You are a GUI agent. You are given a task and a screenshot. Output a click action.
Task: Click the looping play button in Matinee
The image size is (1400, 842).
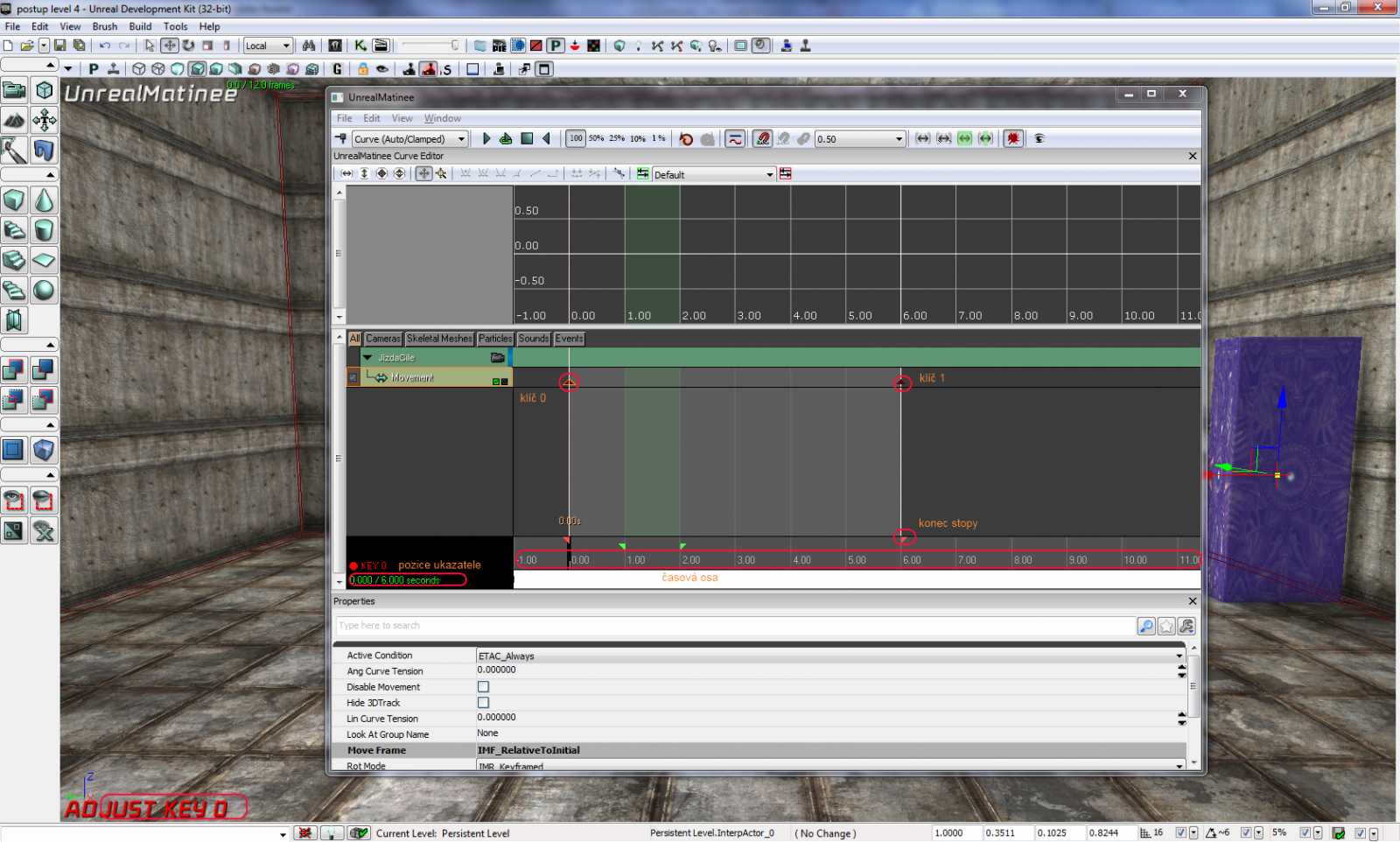click(x=506, y=138)
